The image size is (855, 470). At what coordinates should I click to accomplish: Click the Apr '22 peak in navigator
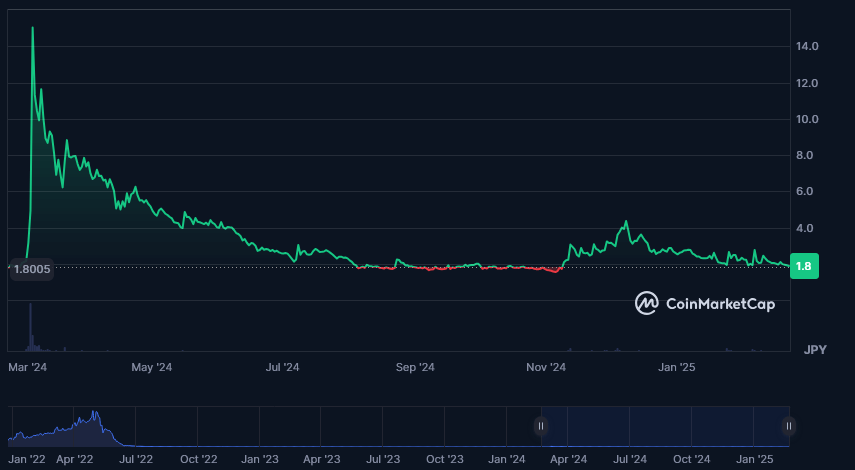click(95, 414)
